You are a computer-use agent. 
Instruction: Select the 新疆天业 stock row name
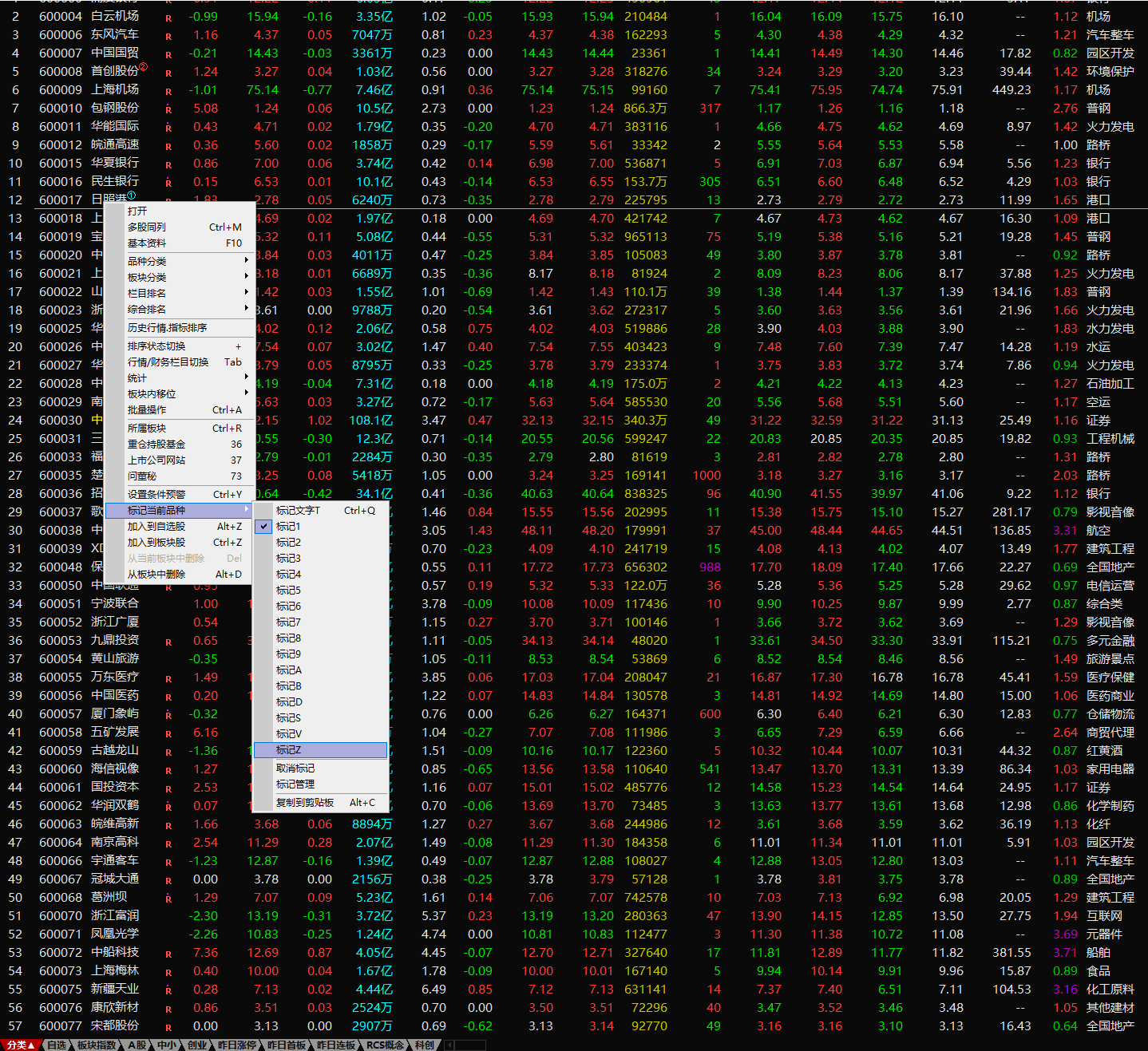click(x=115, y=989)
